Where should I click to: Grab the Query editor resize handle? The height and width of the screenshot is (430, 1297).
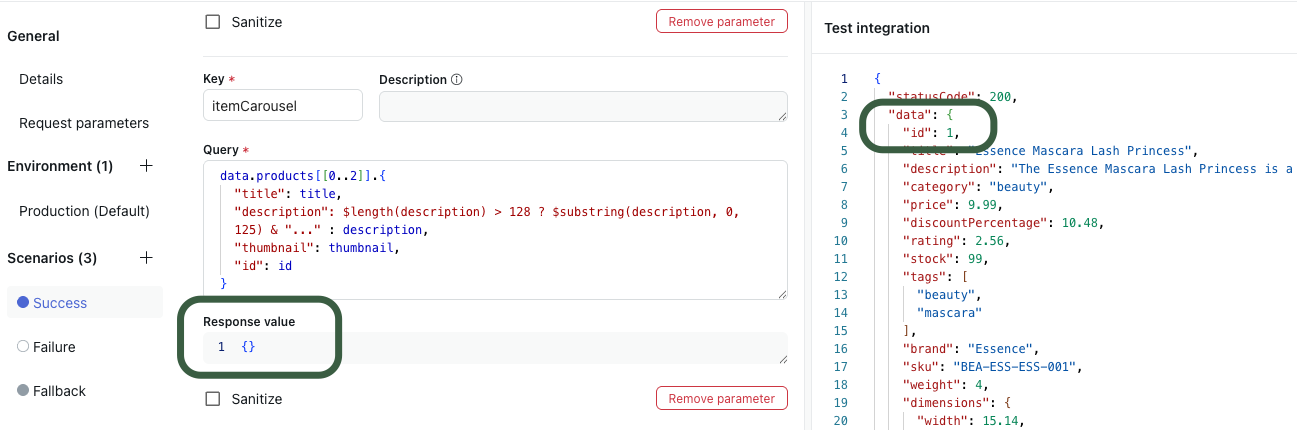pos(781,293)
